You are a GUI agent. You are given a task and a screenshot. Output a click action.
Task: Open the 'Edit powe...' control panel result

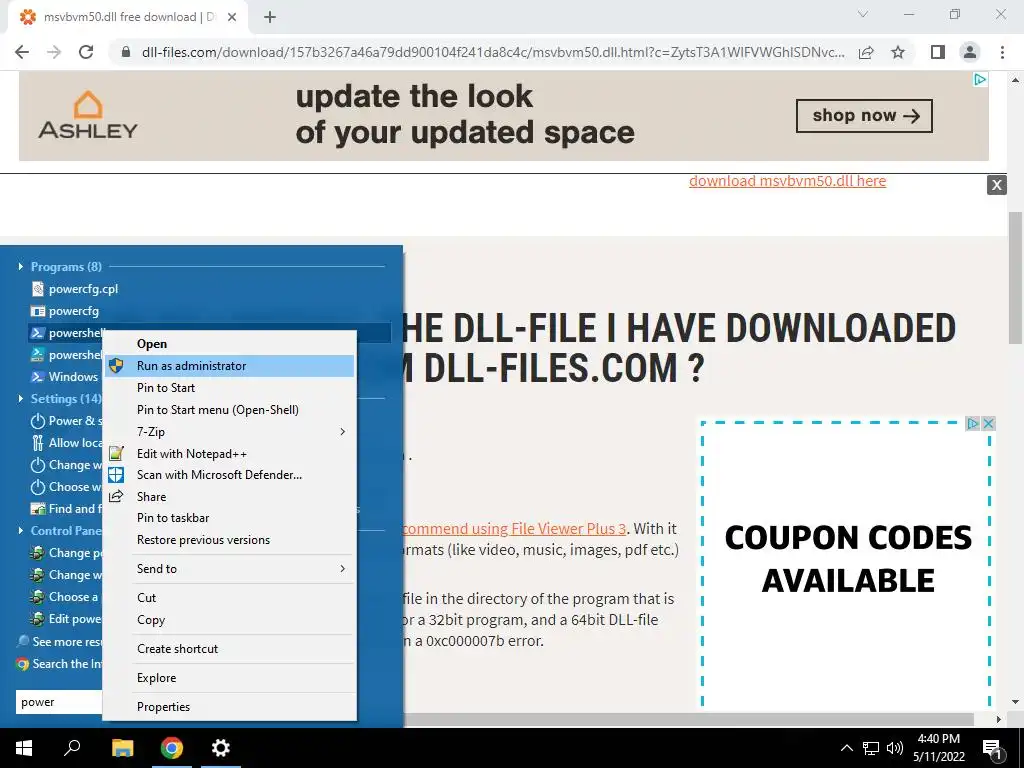point(66,618)
